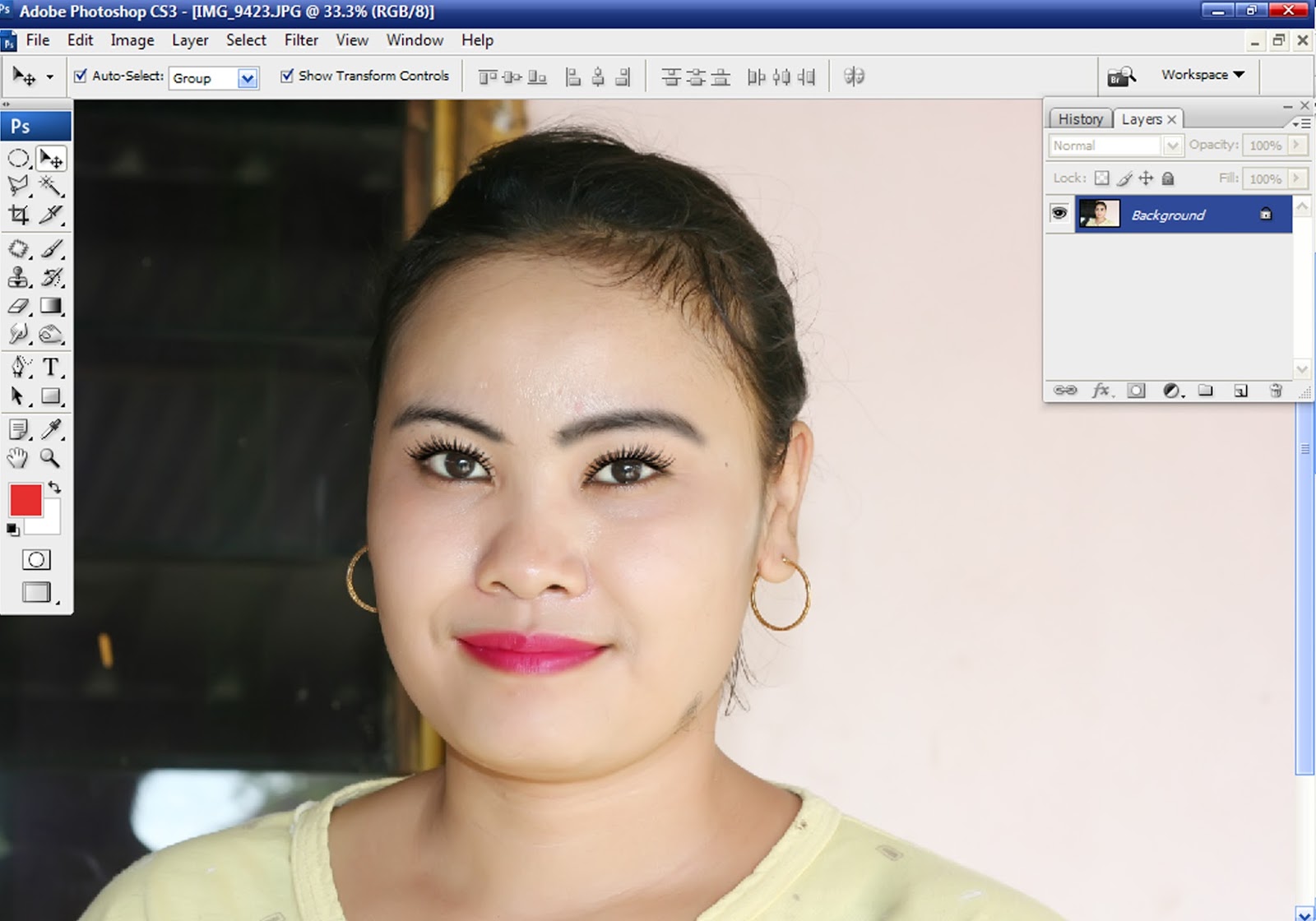Select the History Brush tool
The width and height of the screenshot is (1316, 921).
pos(51,277)
